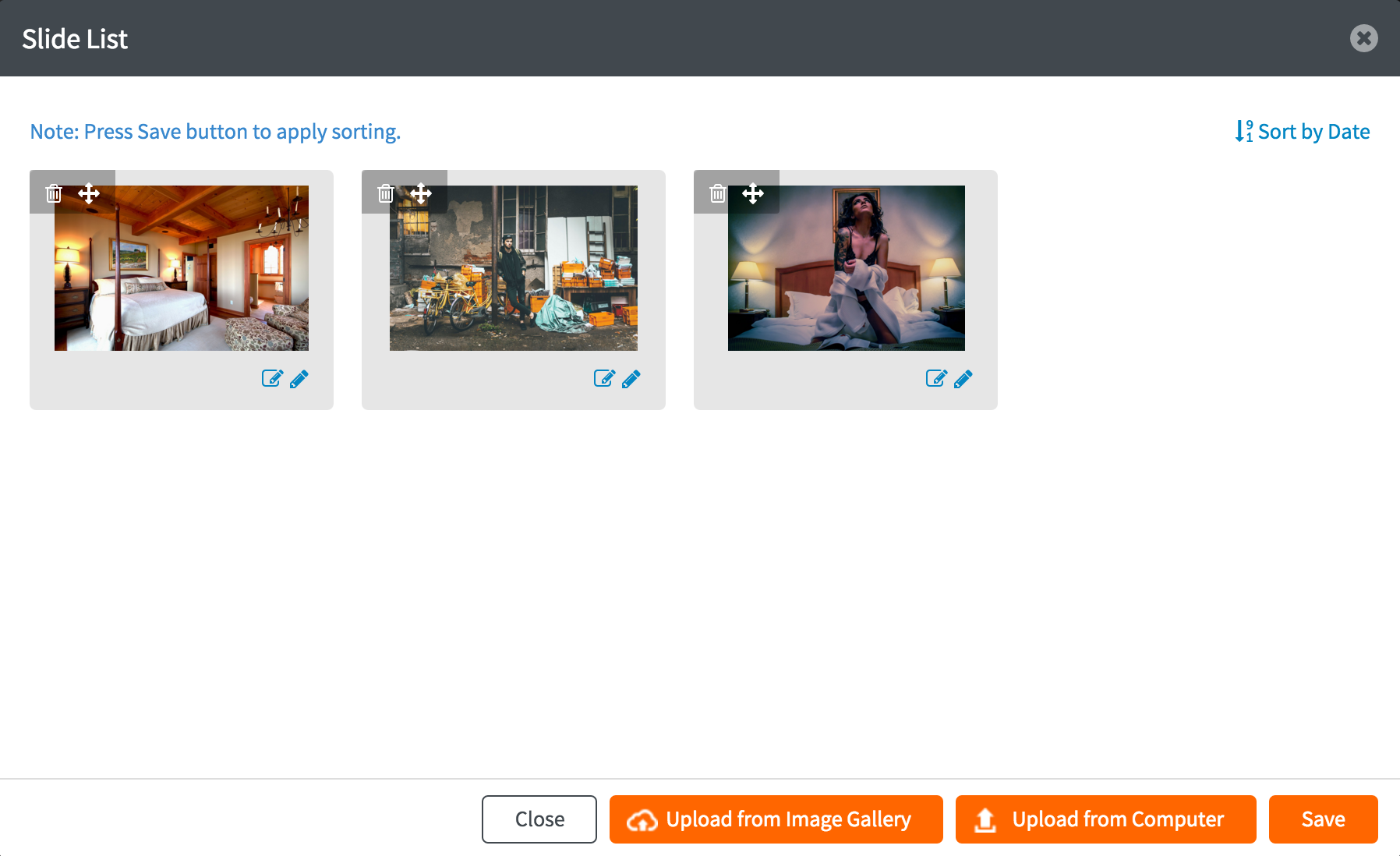Click move handle on hotel bed slide

point(753,193)
